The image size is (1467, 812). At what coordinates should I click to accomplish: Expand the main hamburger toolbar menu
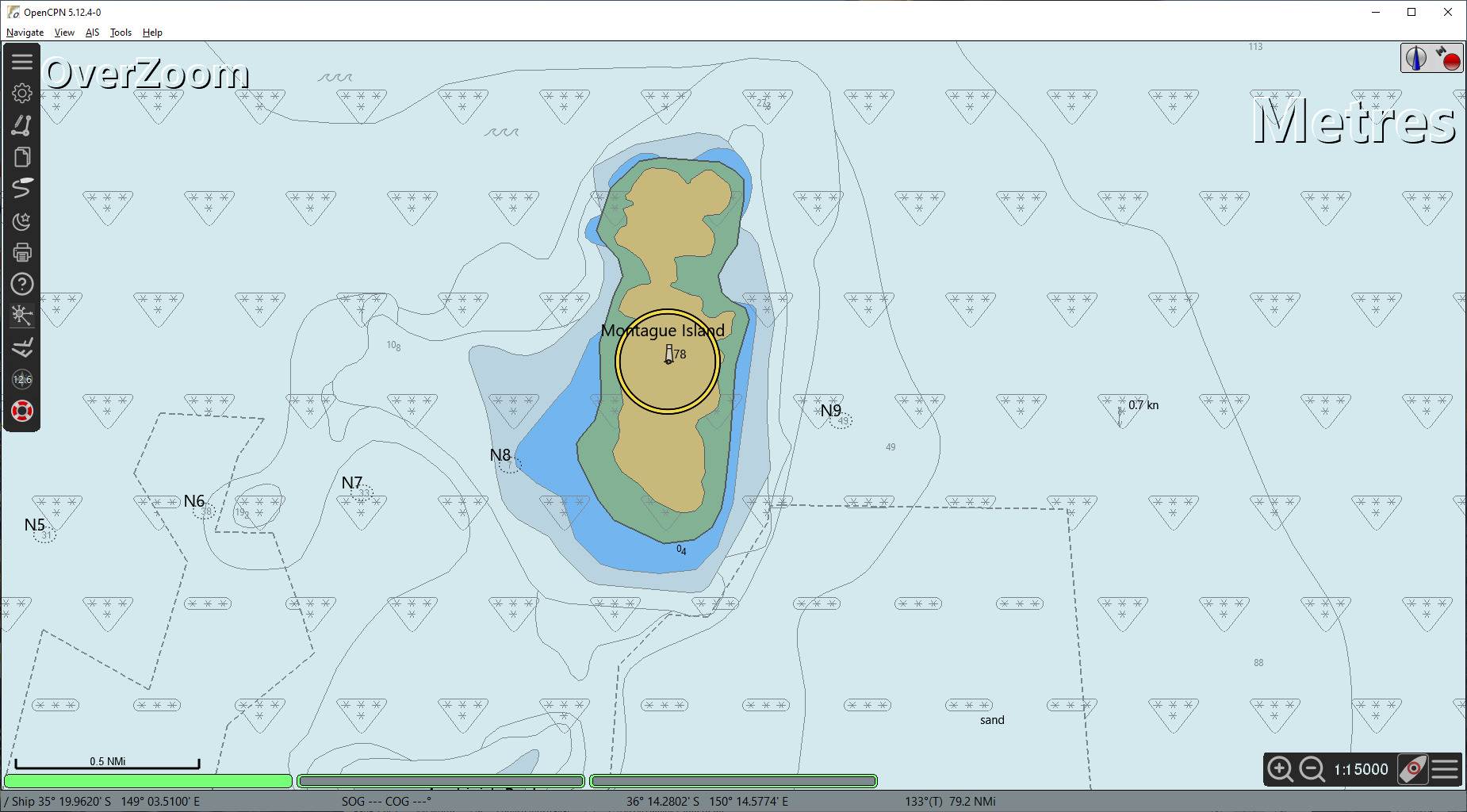(x=22, y=62)
